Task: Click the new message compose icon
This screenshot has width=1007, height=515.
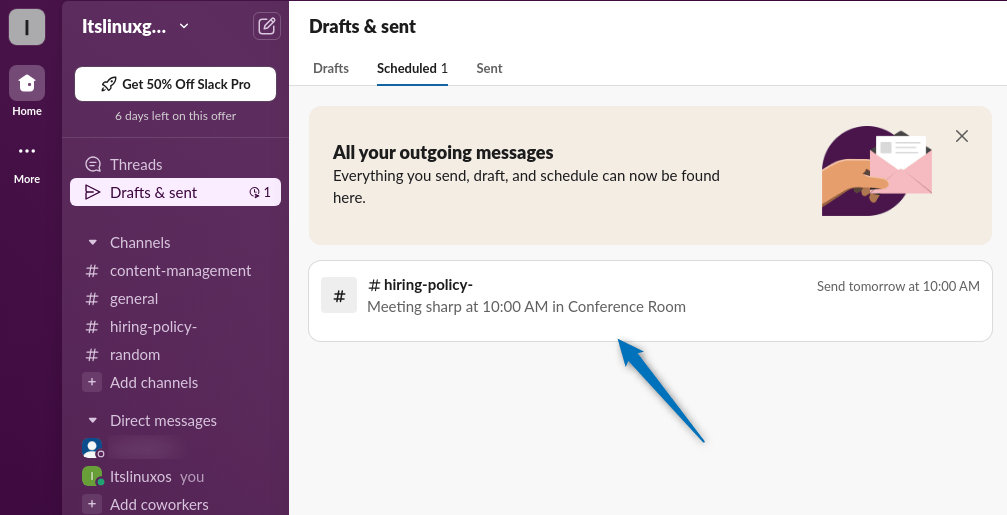Action: pos(266,27)
